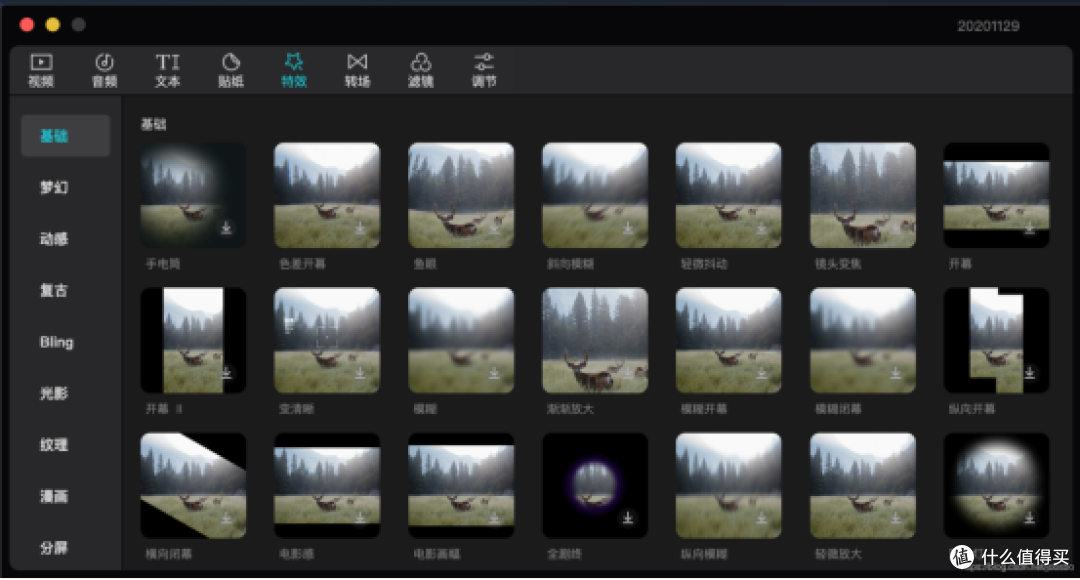Viewport: 1080px width, 580px height.
Task: Click the 轻微放大 label
Action: click(838, 554)
